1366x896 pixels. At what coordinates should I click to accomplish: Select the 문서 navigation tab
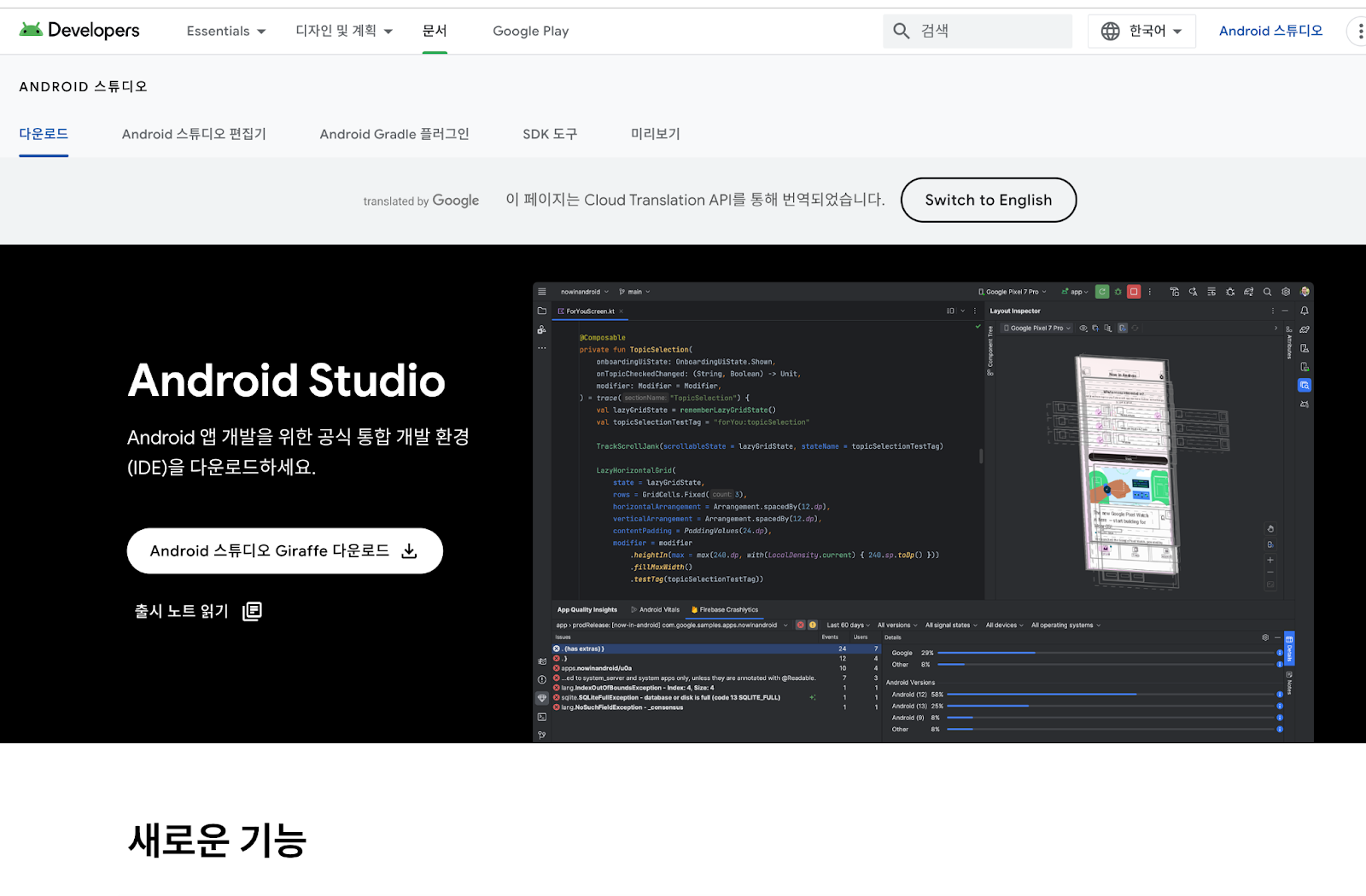point(435,31)
